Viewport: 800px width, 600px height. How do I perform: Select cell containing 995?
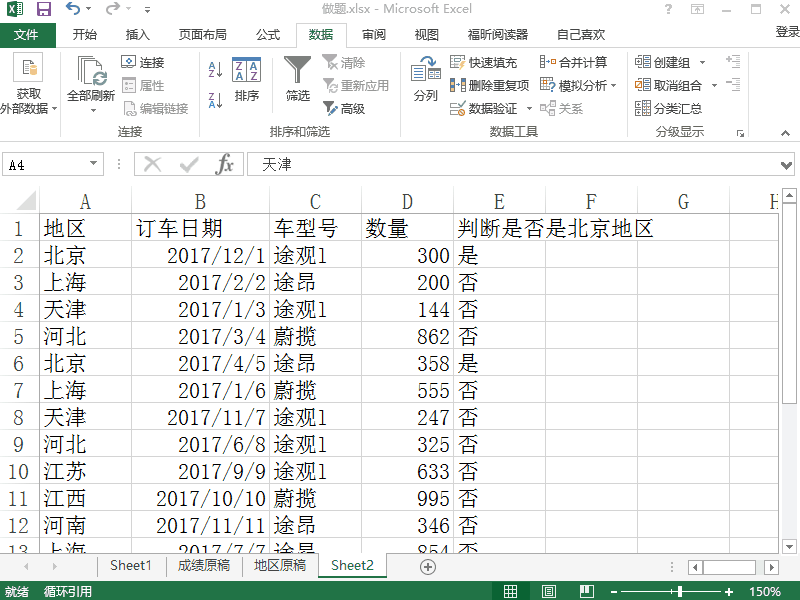(x=407, y=498)
